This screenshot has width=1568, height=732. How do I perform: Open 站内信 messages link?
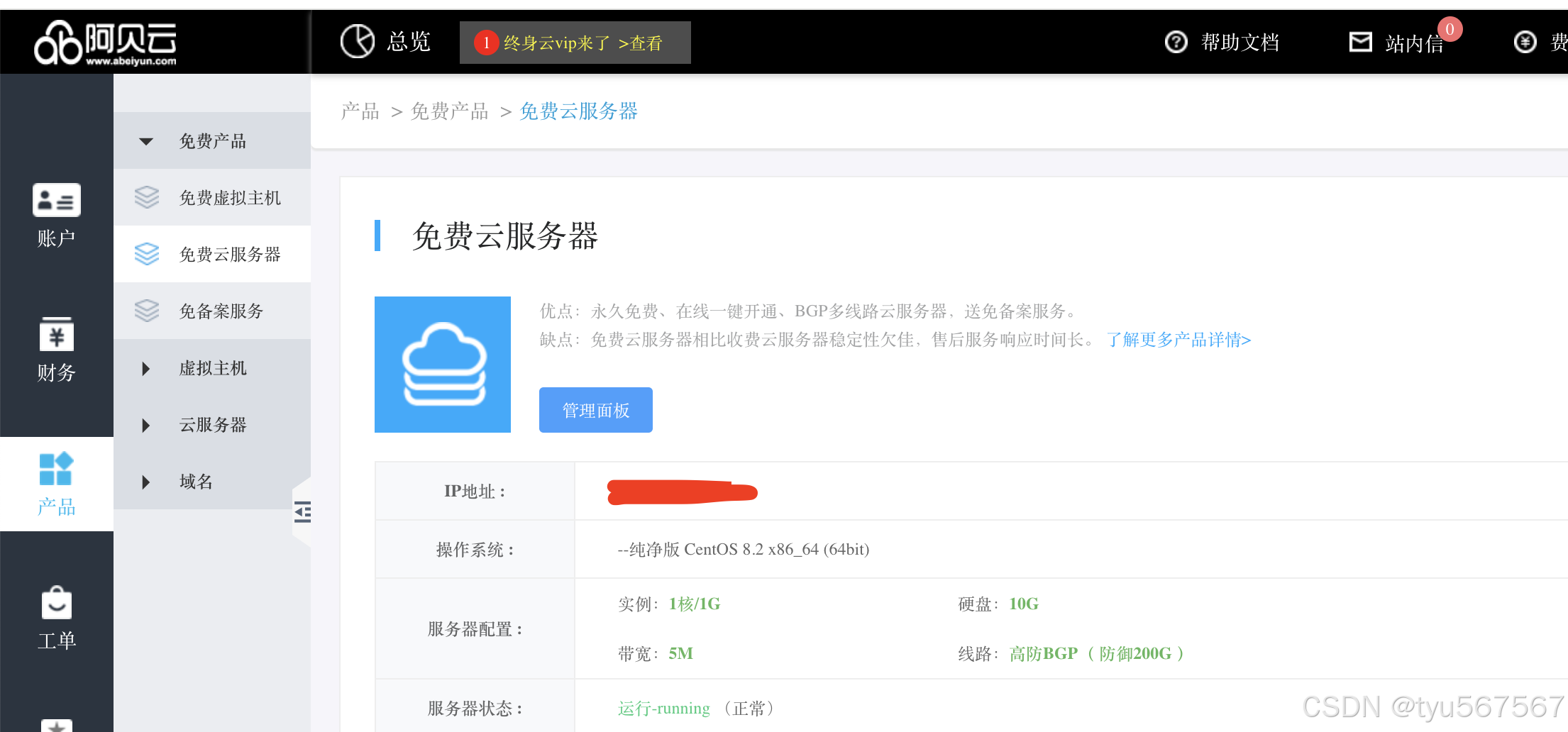coord(1414,44)
